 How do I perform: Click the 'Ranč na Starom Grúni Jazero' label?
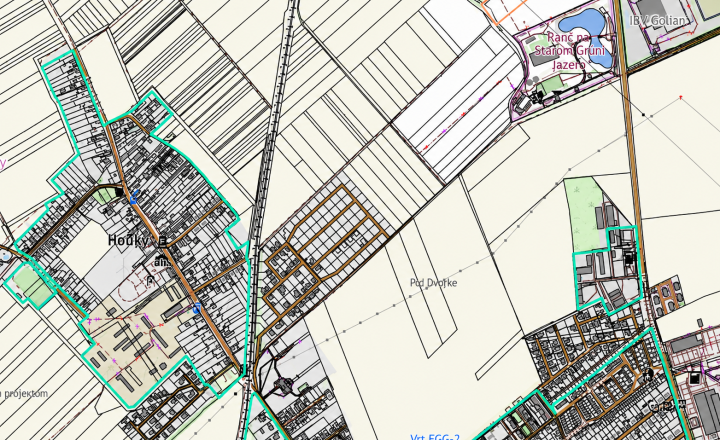(x=569, y=51)
